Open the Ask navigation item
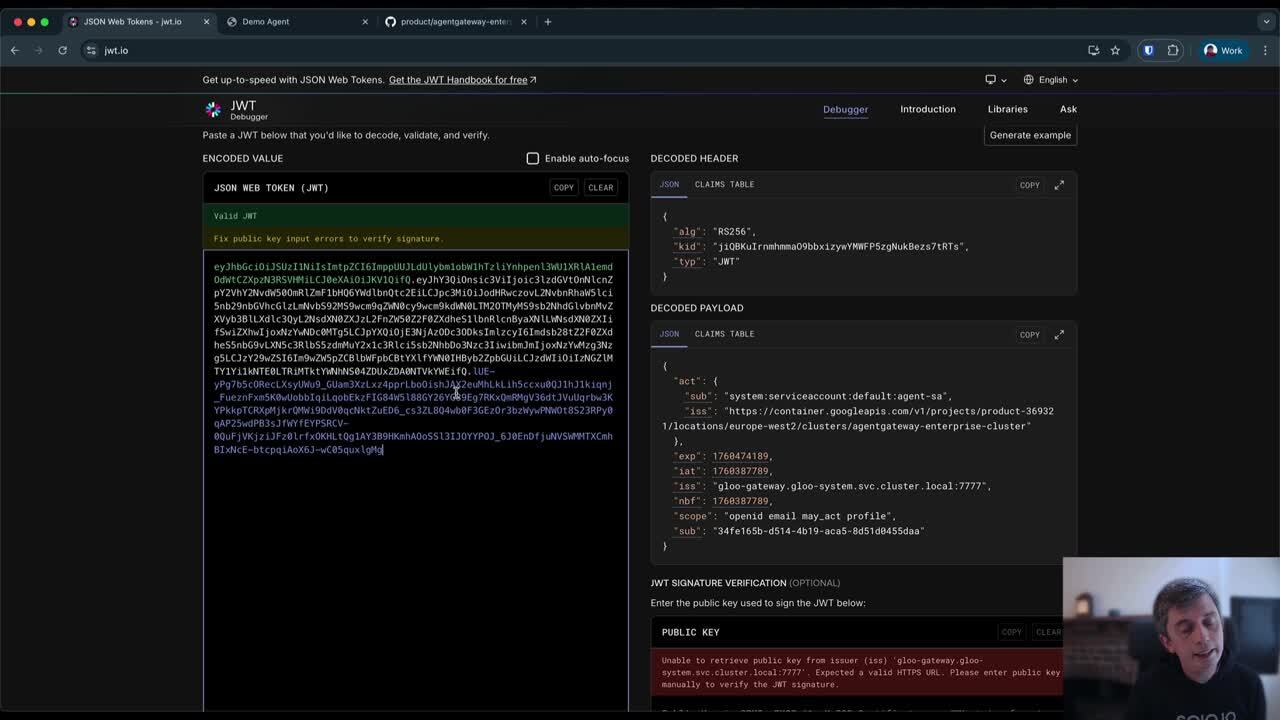Image resolution: width=1280 pixels, height=720 pixels. pos(1068,109)
